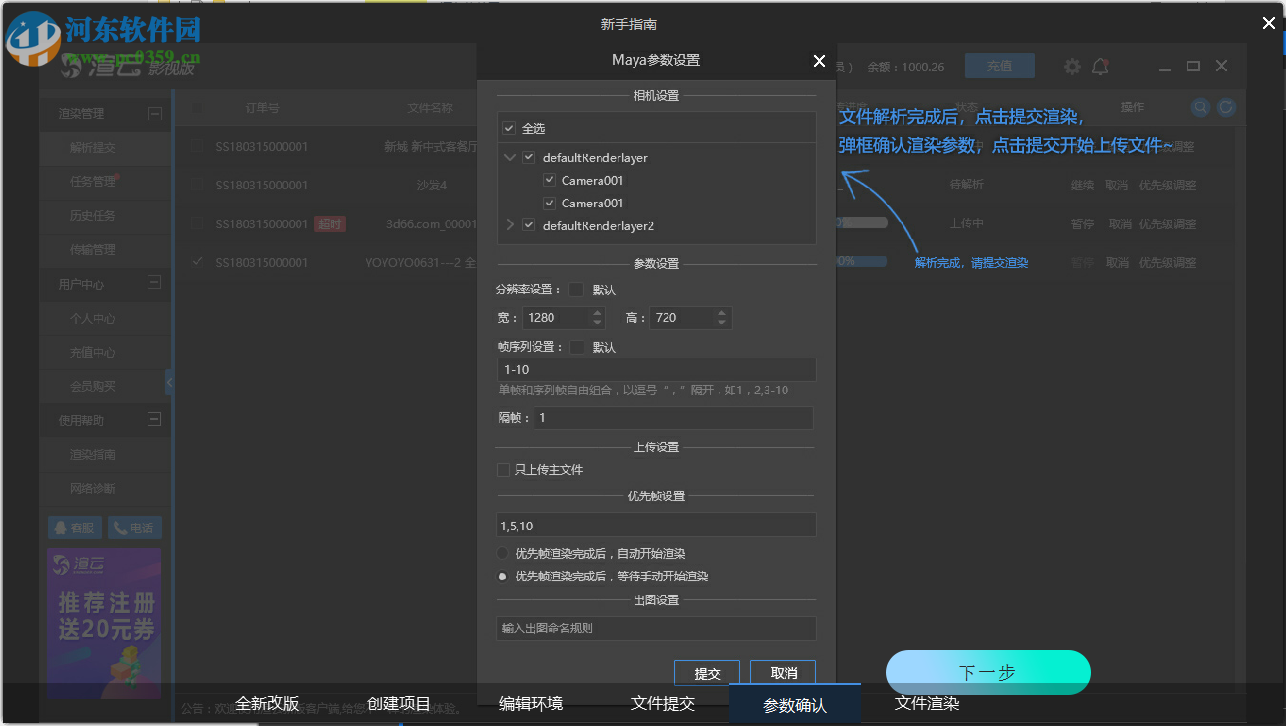Image resolution: width=1286 pixels, height=726 pixels.
Task: Click the search magnifier icon above the order list
Action: (1200, 107)
